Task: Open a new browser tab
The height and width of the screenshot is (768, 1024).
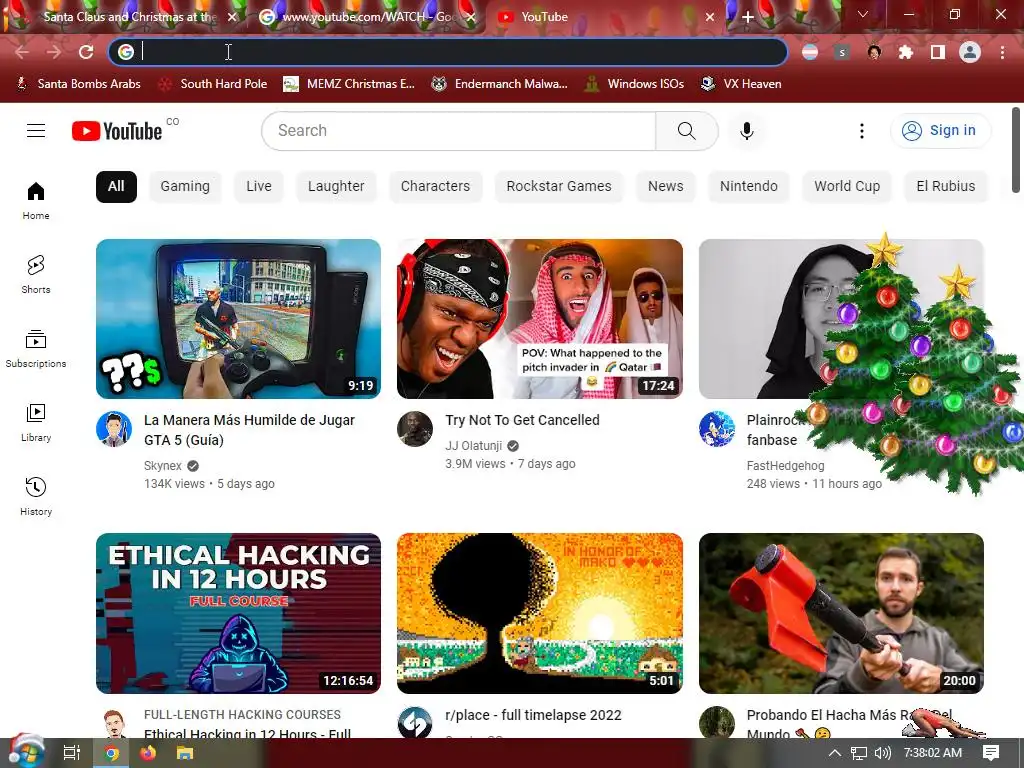Action: [x=748, y=17]
